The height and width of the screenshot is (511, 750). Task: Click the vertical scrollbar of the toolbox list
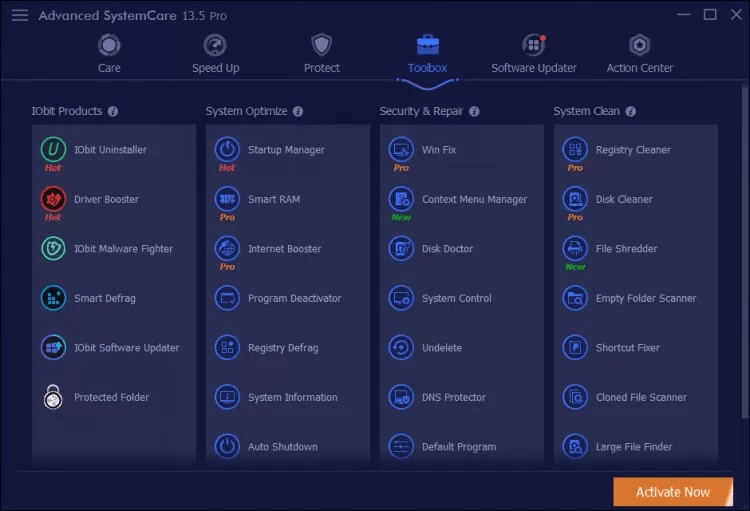click(x=745, y=251)
